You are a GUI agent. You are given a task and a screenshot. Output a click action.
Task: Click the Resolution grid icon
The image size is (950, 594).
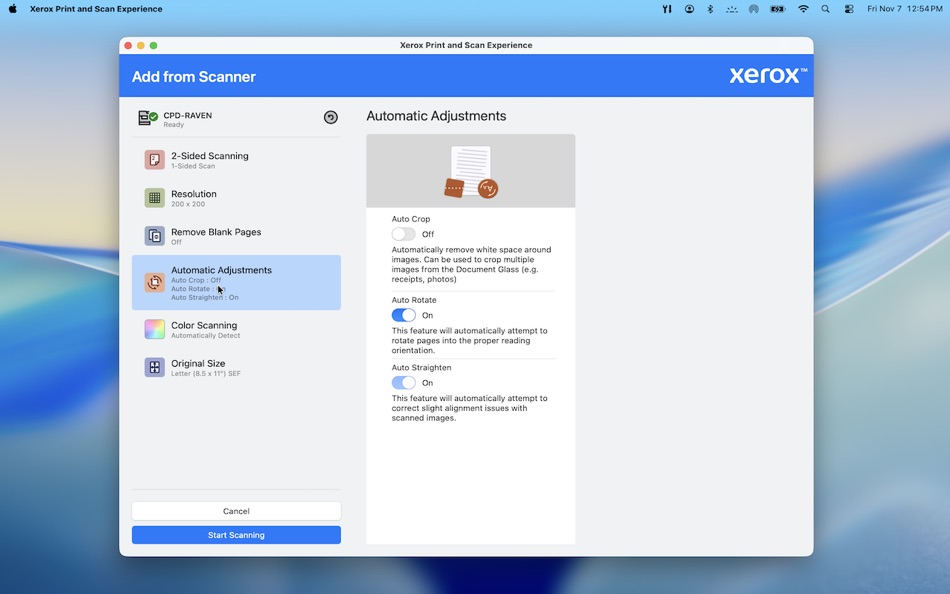pyautogui.click(x=155, y=197)
